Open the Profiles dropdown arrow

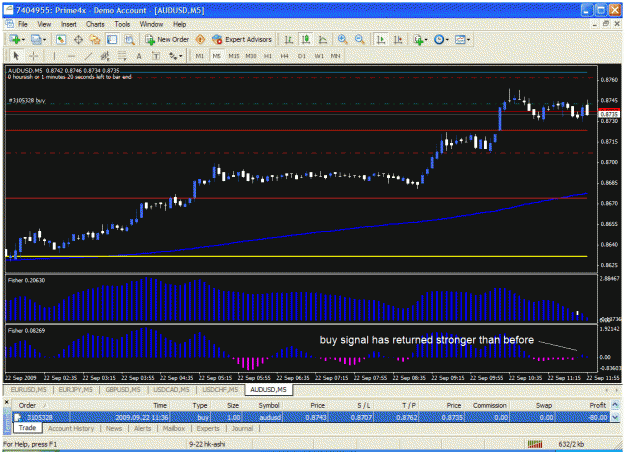[45, 40]
